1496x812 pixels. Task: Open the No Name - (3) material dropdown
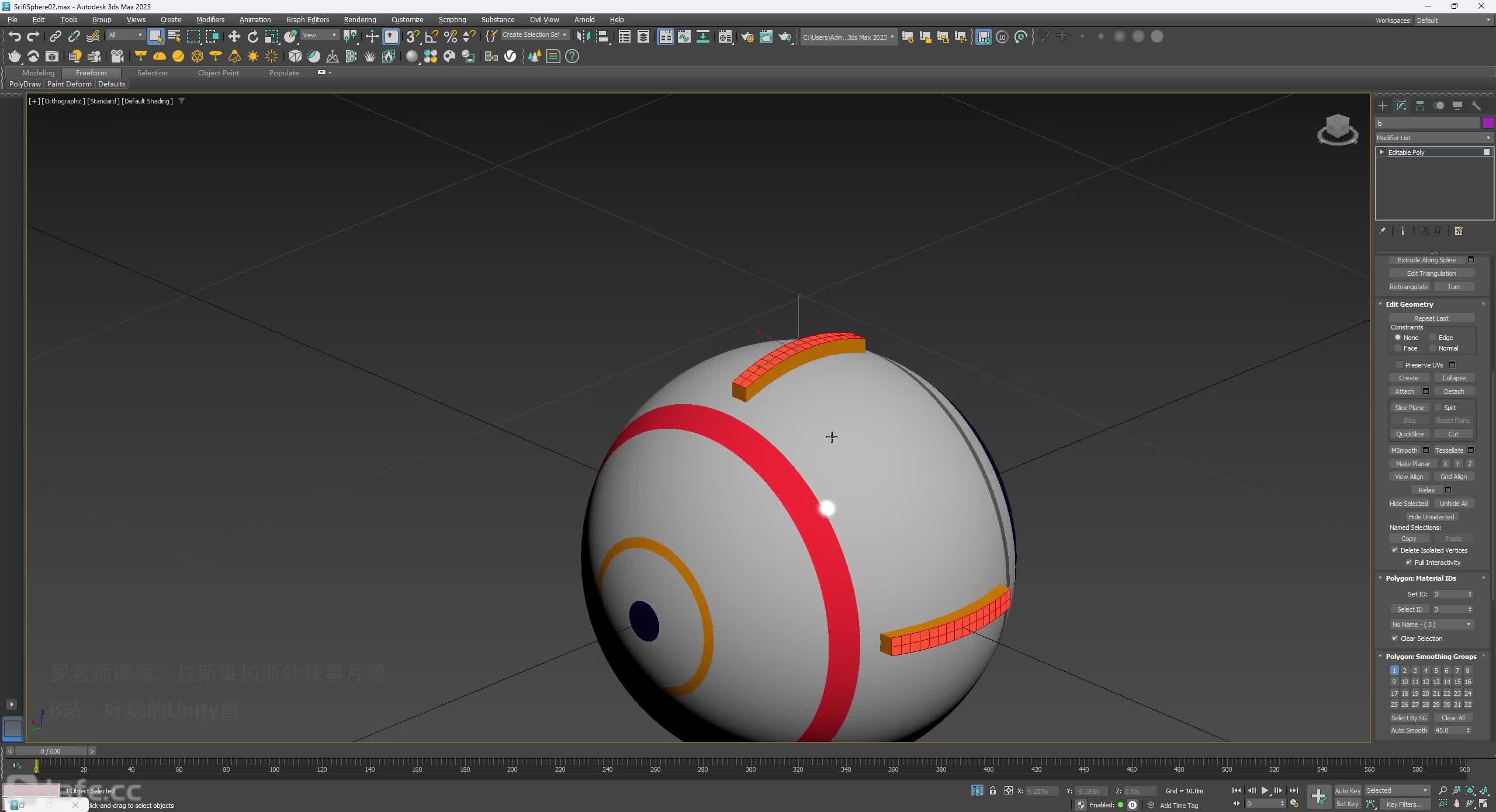click(1431, 624)
